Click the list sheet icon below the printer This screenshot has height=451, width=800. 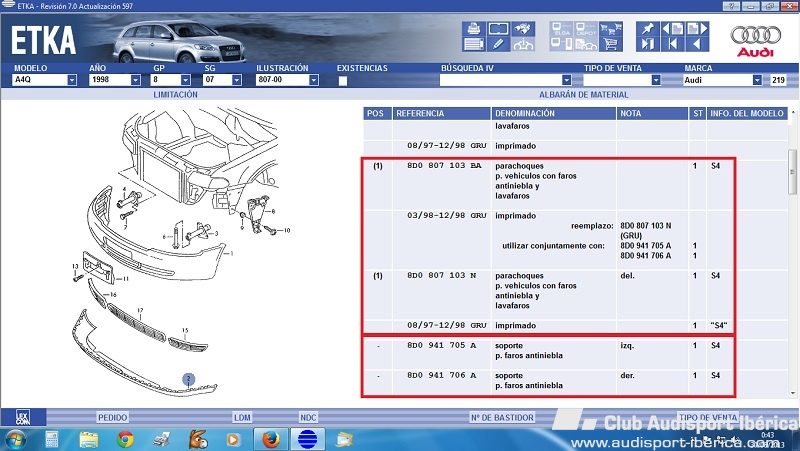[x=473, y=44]
